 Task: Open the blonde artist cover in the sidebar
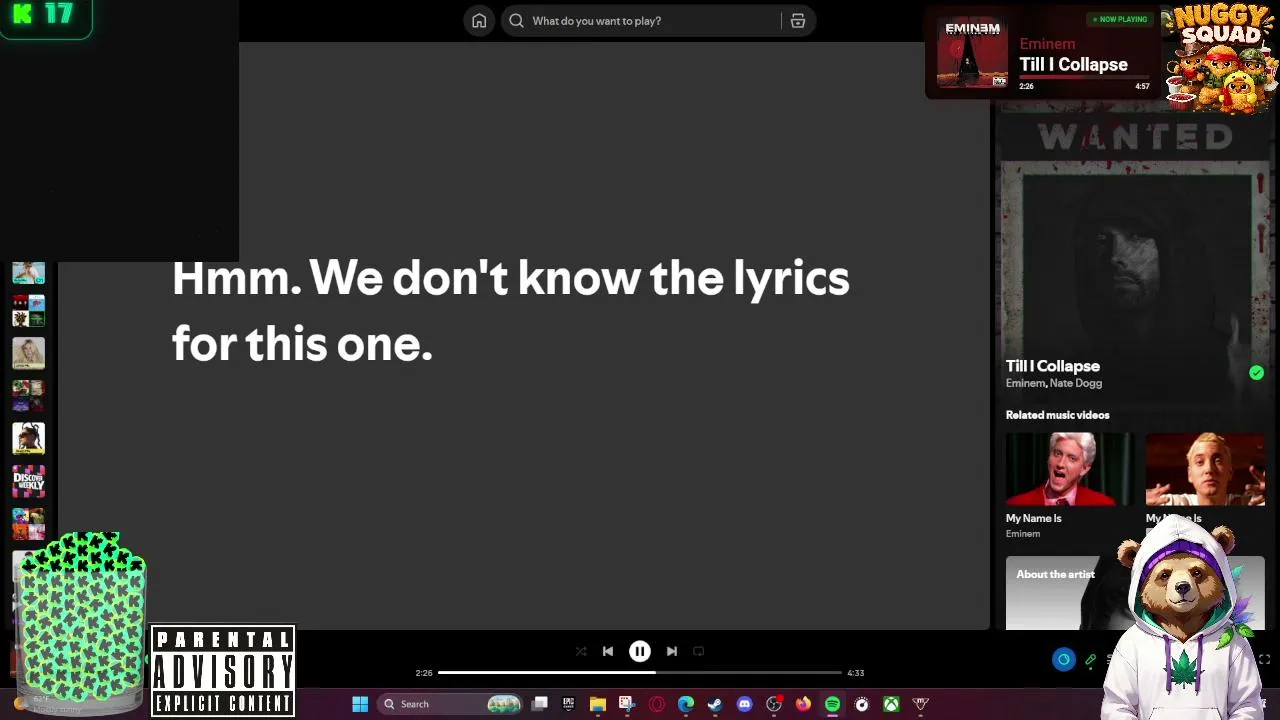click(x=29, y=353)
